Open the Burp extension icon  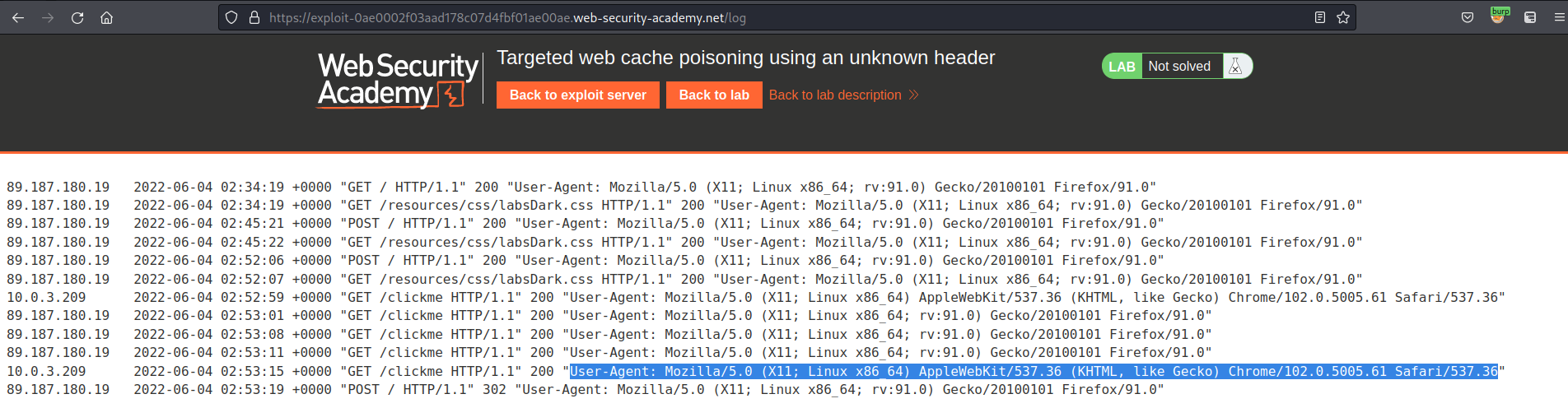(1499, 16)
